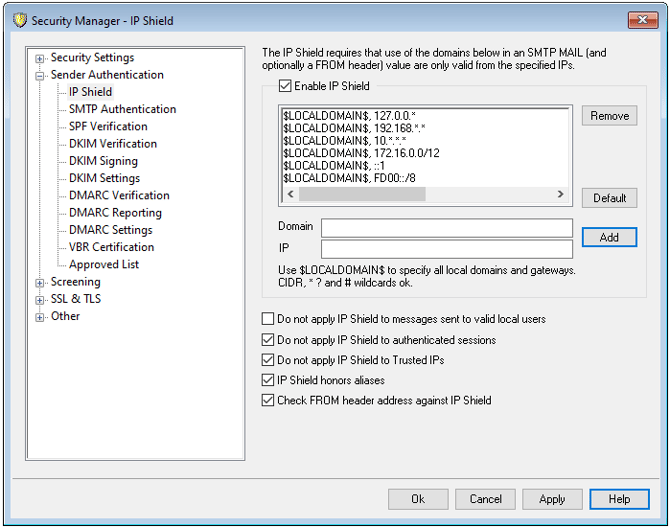Image resolution: width=670 pixels, height=527 pixels.
Task: Toggle the Enable IP Shield checkbox
Action: pos(286,87)
